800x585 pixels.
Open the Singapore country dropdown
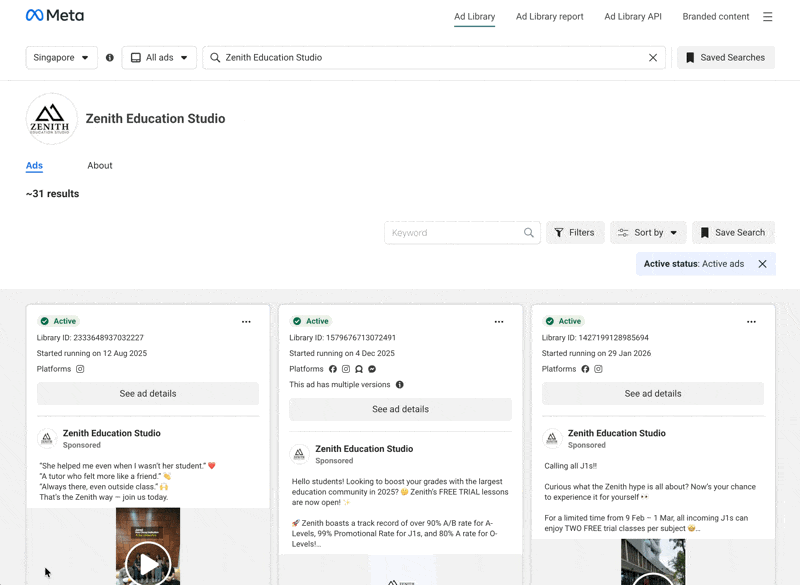[61, 58]
